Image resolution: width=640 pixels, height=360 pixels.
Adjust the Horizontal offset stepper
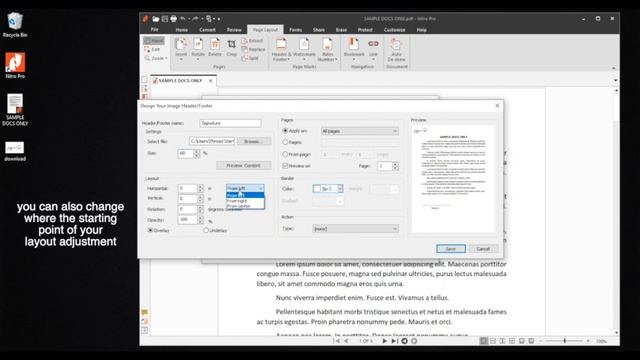click(200, 188)
